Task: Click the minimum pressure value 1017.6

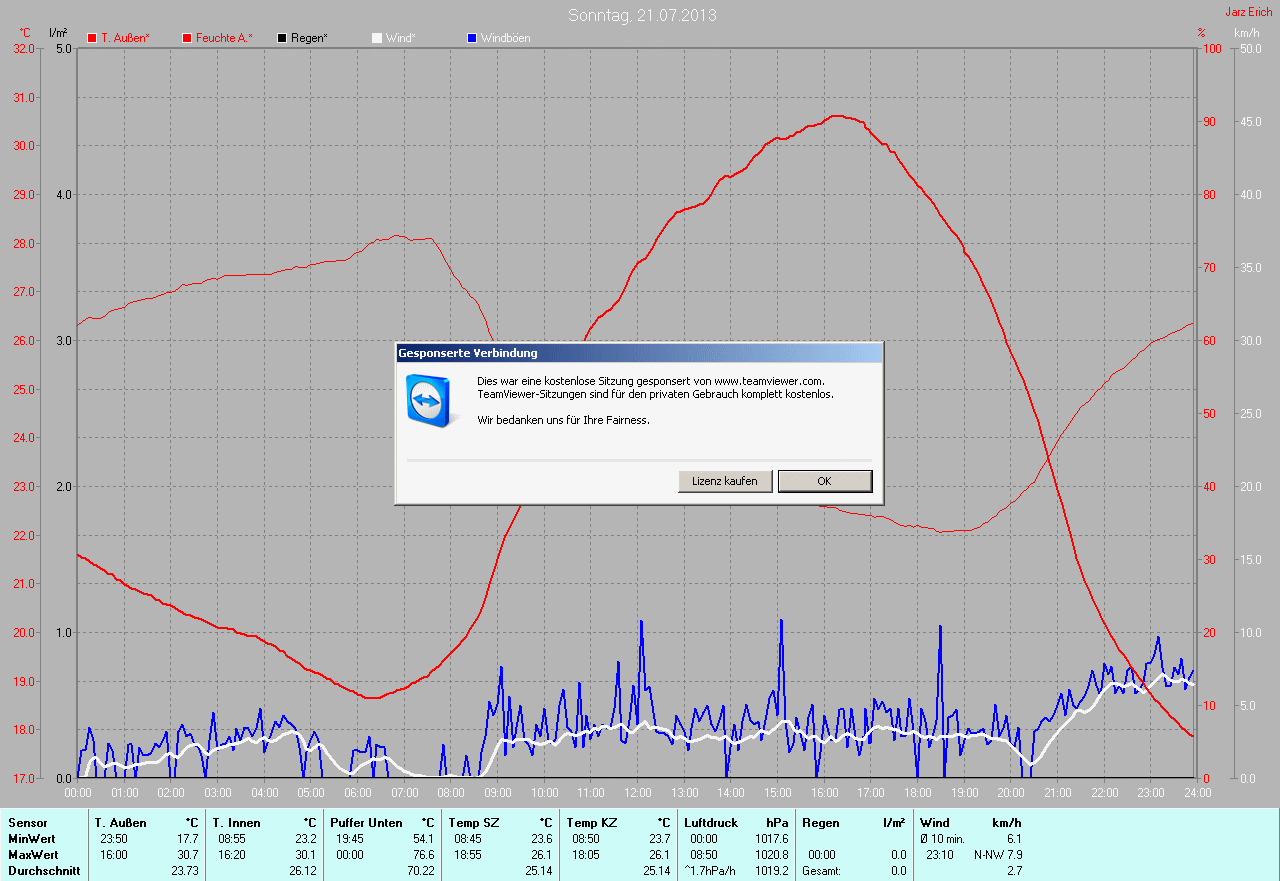Action: point(771,839)
